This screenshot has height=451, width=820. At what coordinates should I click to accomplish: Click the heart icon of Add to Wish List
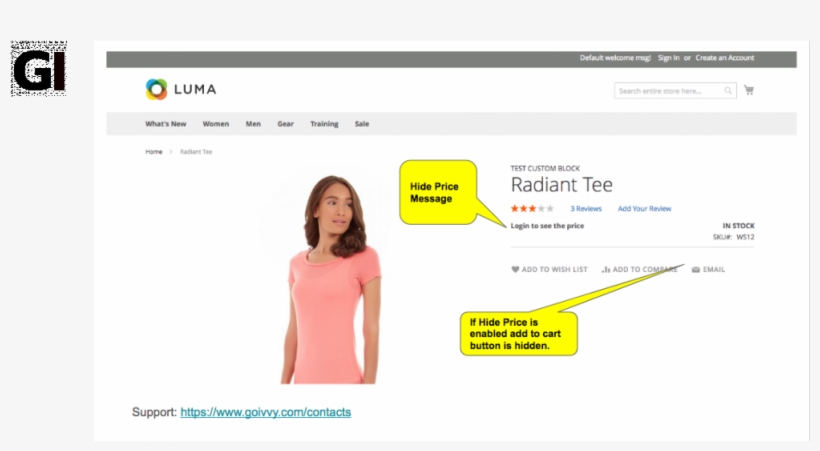point(515,269)
